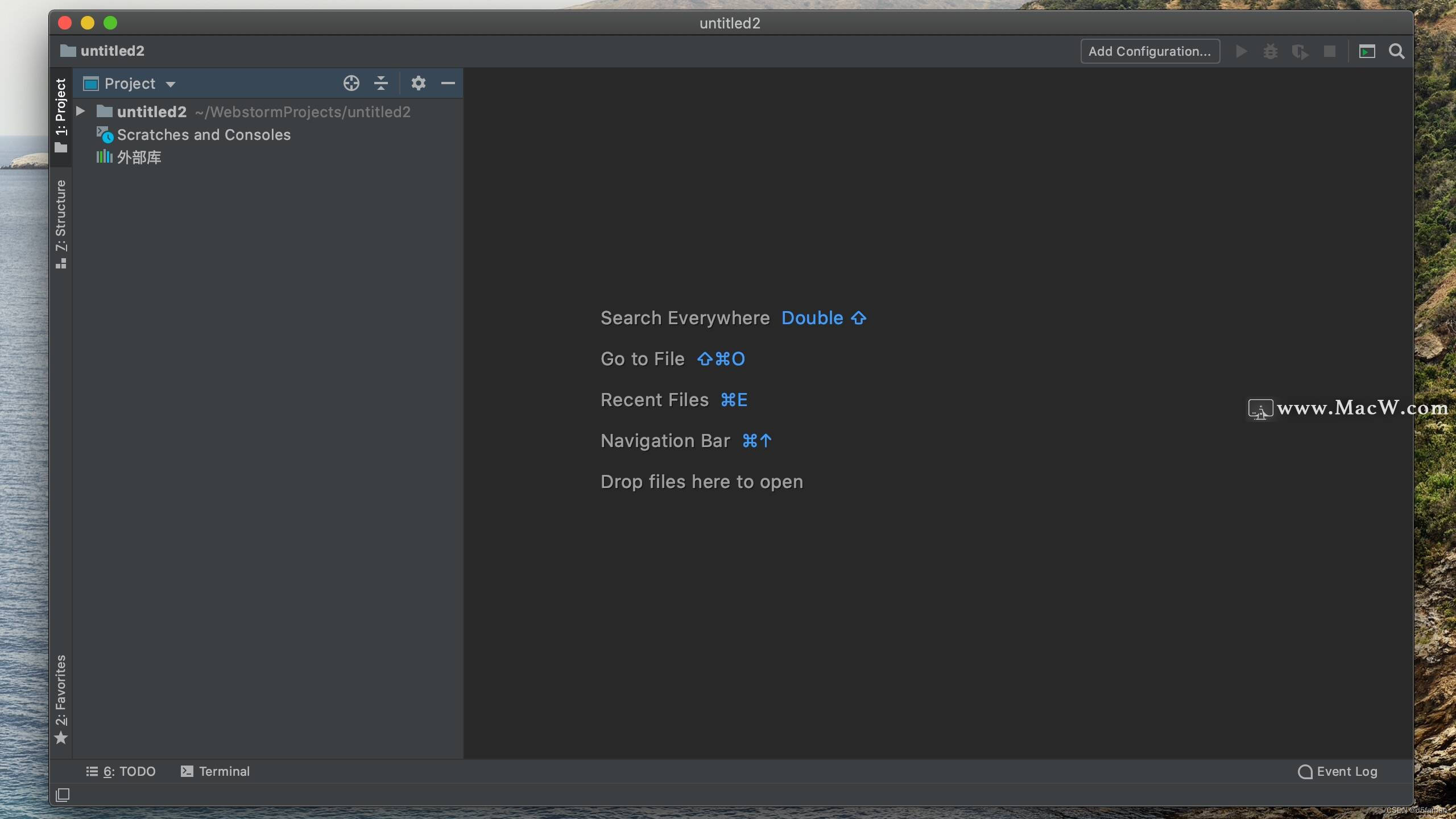Select the 外部库 tree item

(x=139, y=158)
